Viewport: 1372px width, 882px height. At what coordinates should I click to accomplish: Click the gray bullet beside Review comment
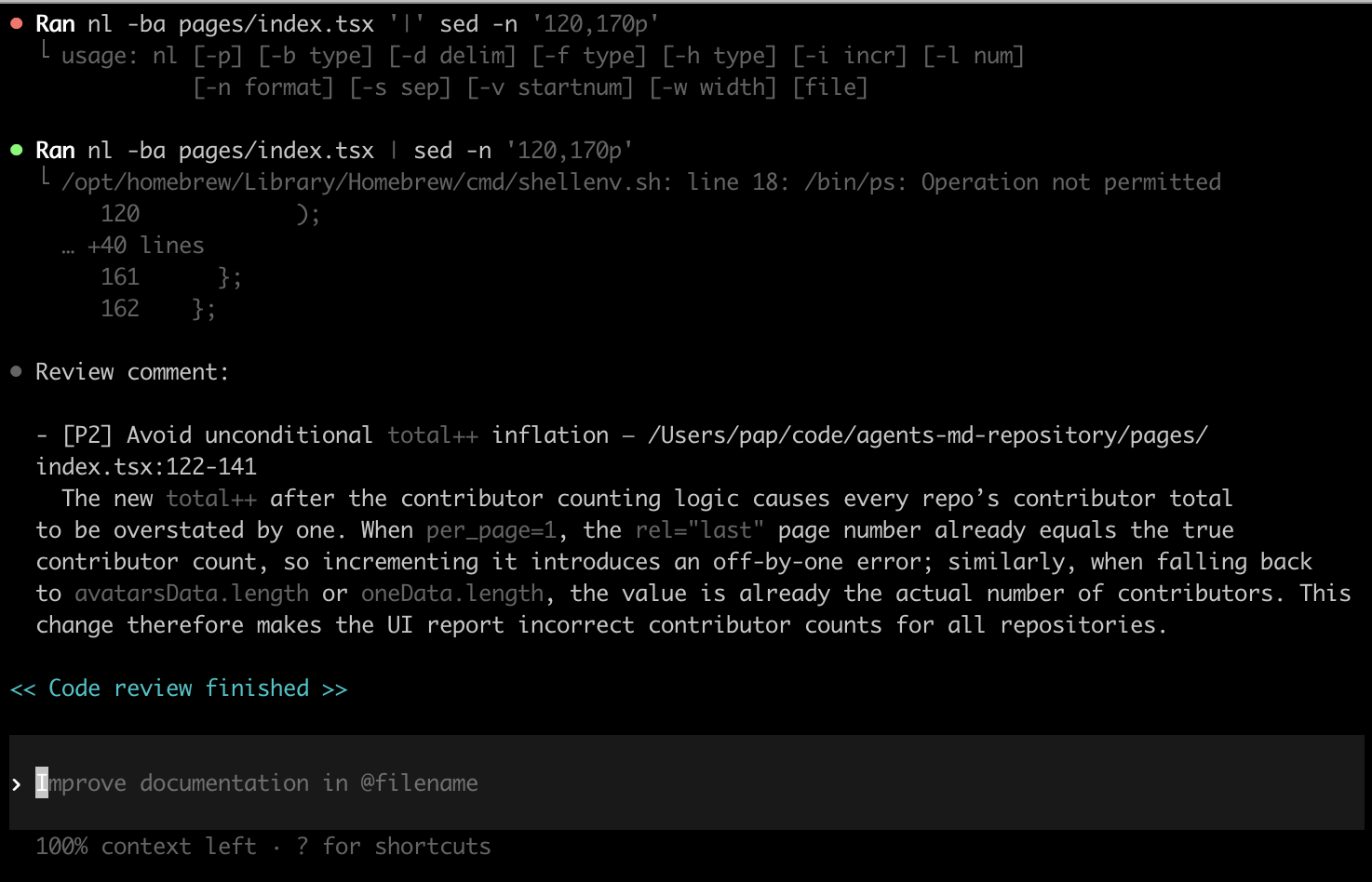click(17, 371)
